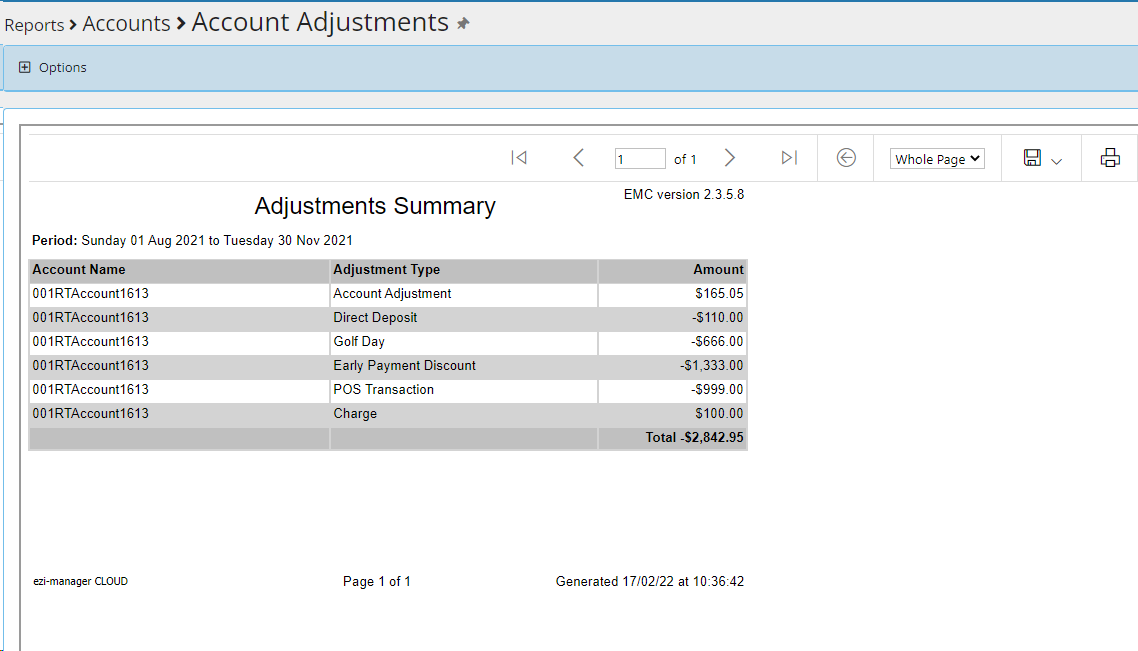Screen dimensions: 1138x651
Task: Pin the Account Adjustments page
Action: (463, 24)
